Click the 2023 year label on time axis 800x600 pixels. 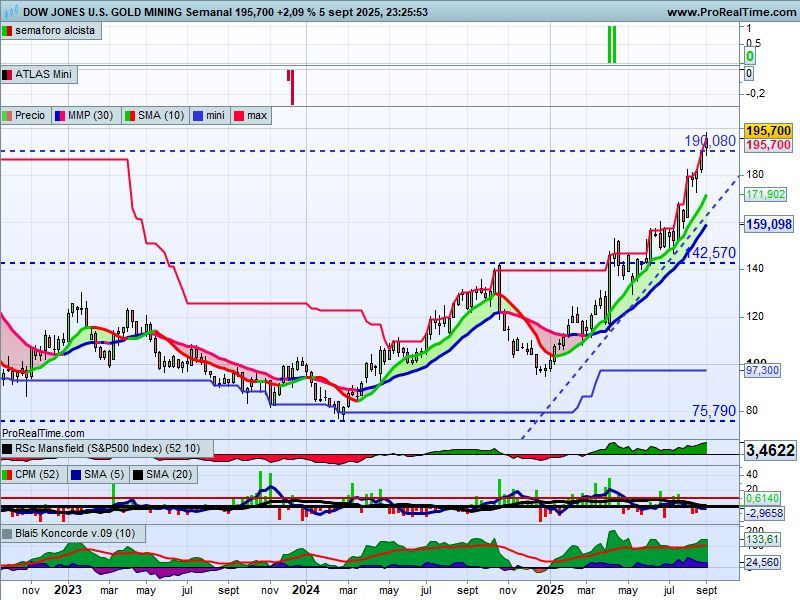coord(68,590)
